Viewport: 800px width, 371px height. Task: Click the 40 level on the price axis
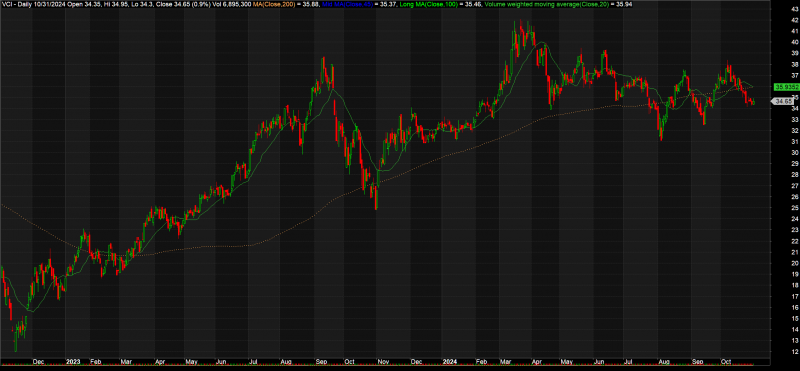(794, 42)
